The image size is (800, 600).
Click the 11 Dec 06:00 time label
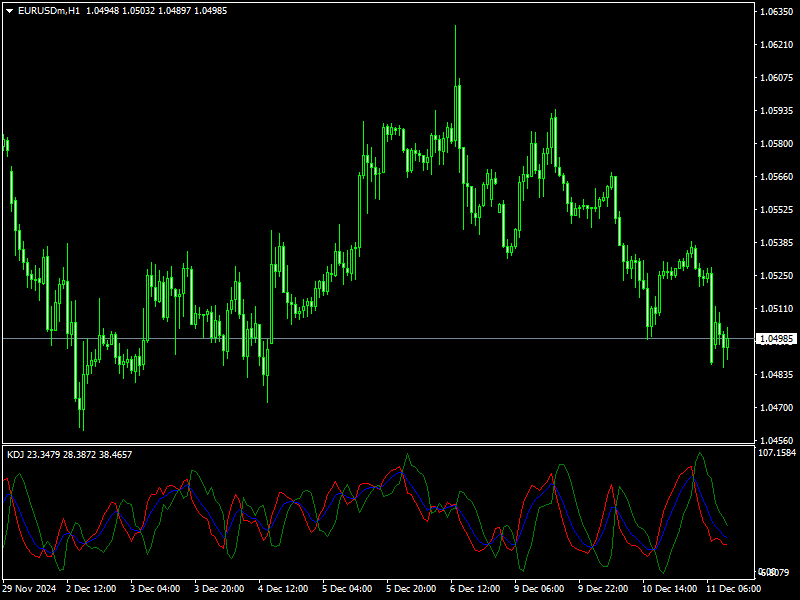(734, 589)
